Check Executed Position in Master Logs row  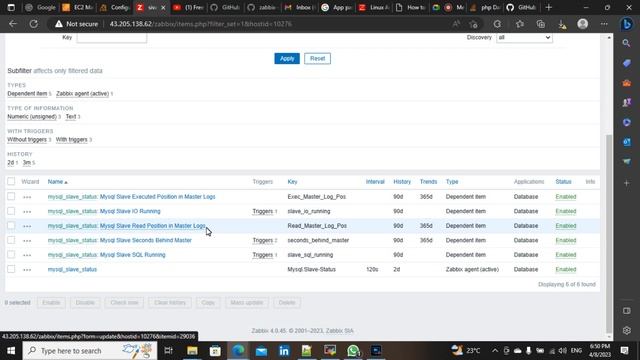11,196
